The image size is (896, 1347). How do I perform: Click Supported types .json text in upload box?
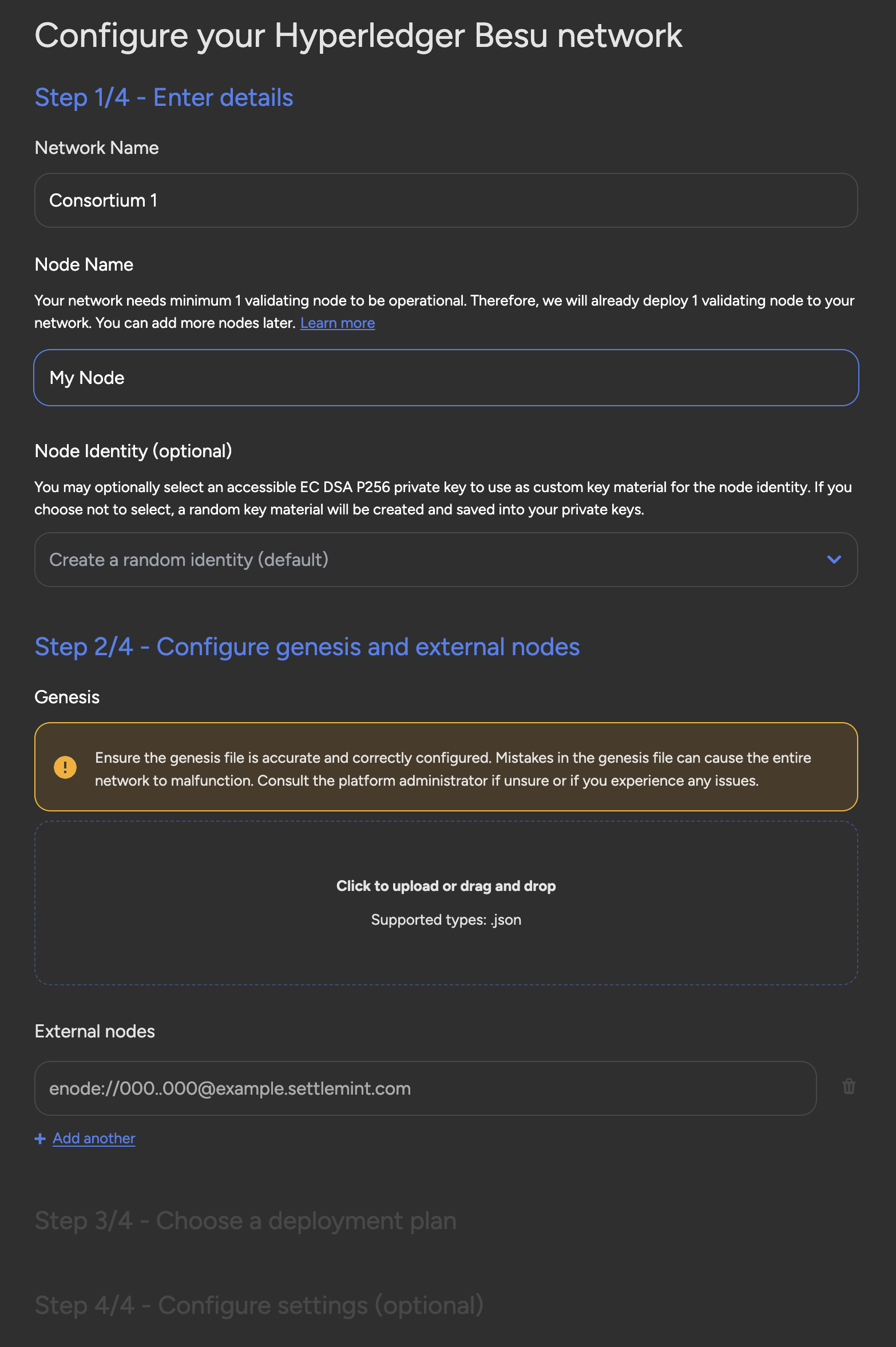[446, 920]
